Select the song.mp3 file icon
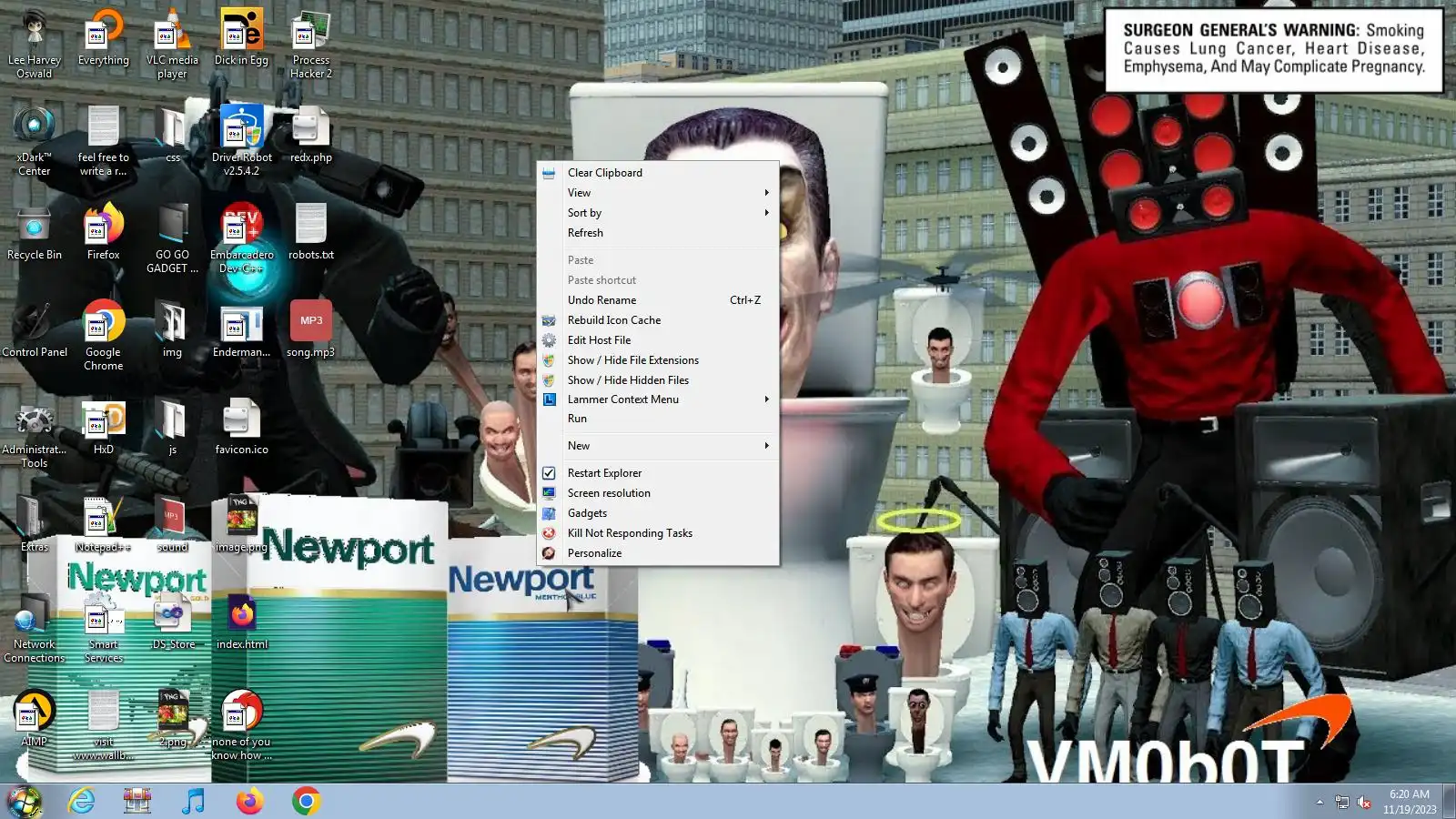 pyautogui.click(x=311, y=329)
